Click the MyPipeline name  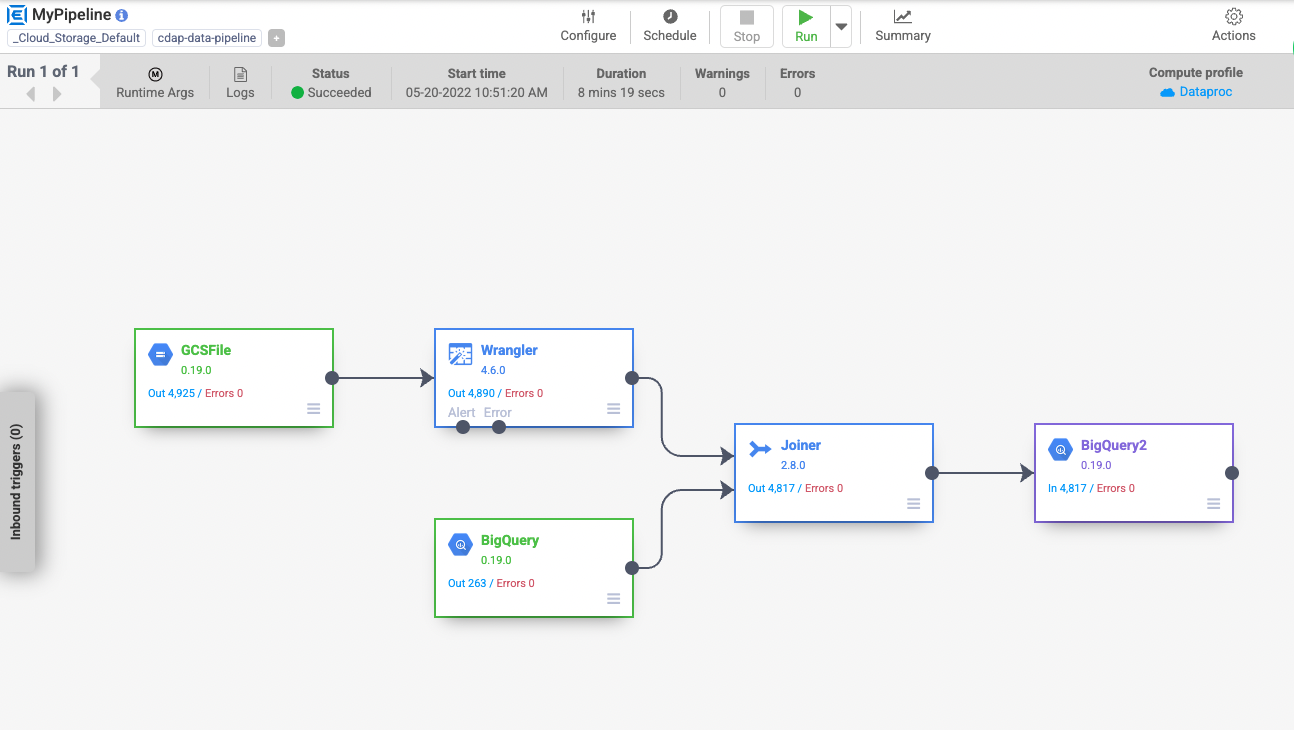click(72, 15)
